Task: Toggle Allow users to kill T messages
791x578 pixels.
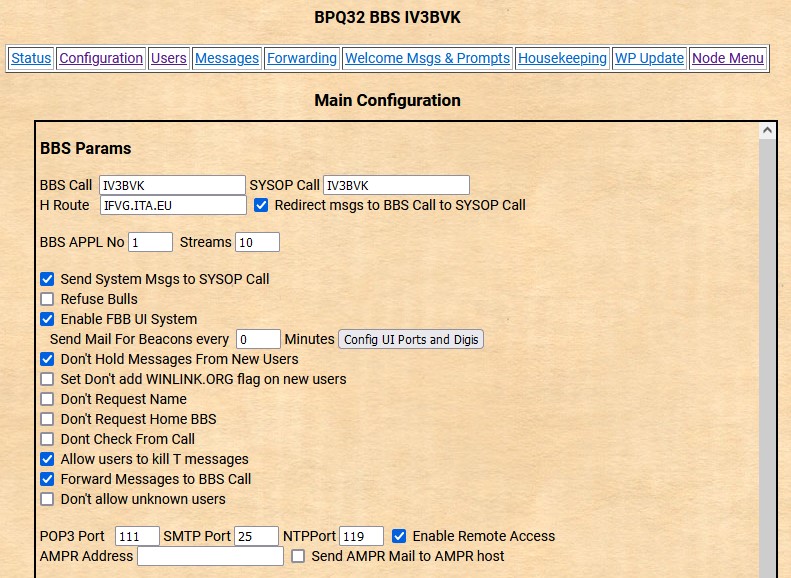Action: click(47, 459)
